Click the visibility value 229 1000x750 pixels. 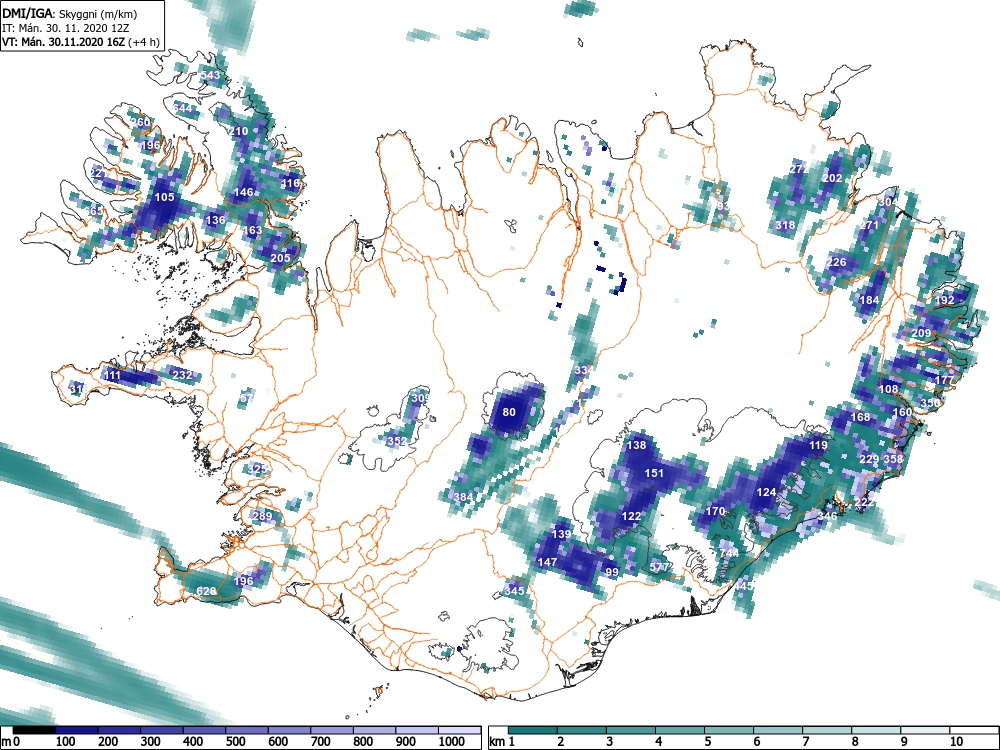tap(869, 459)
